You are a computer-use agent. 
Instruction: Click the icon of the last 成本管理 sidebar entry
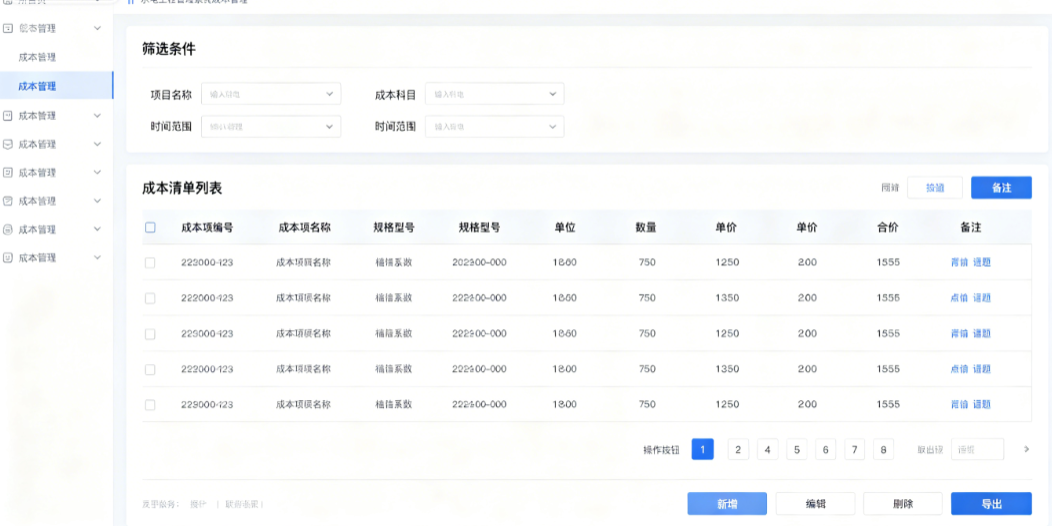(x=8, y=258)
